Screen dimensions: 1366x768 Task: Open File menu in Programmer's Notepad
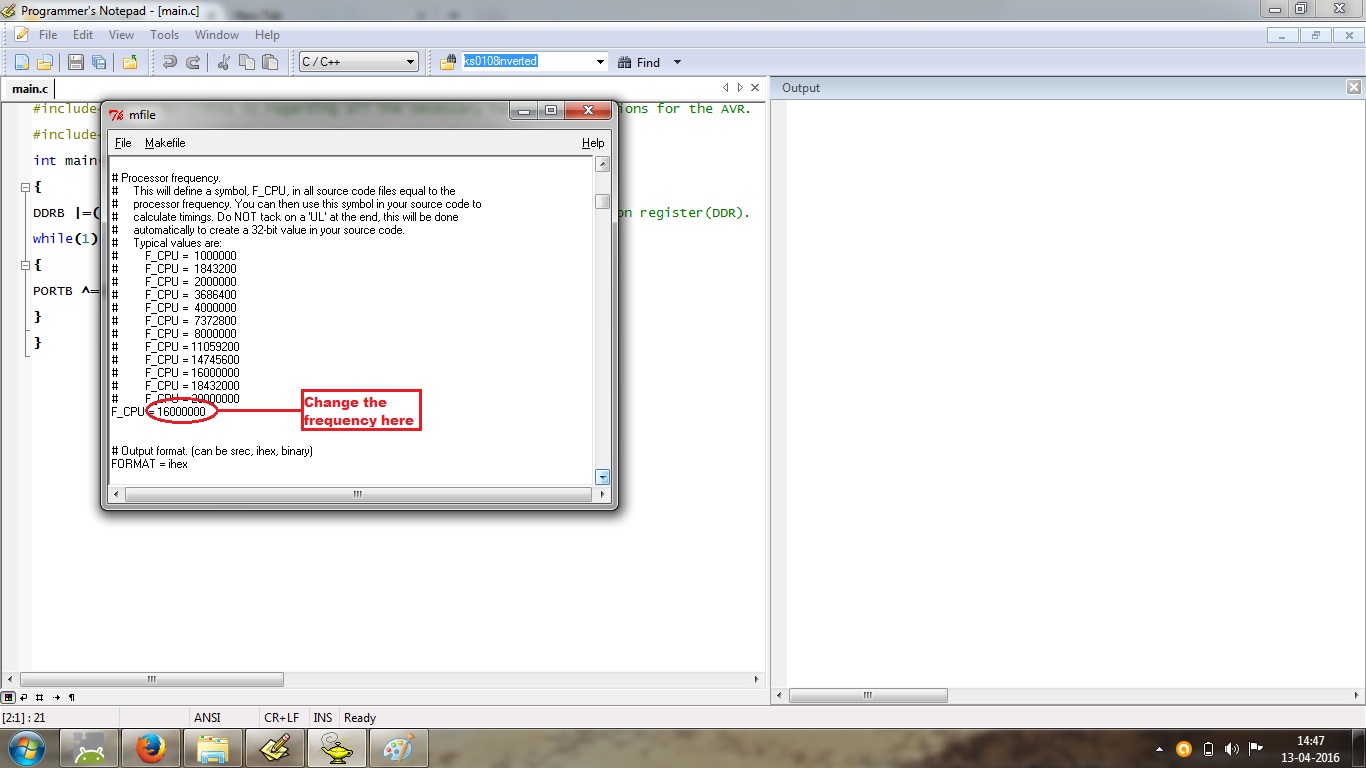point(48,34)
